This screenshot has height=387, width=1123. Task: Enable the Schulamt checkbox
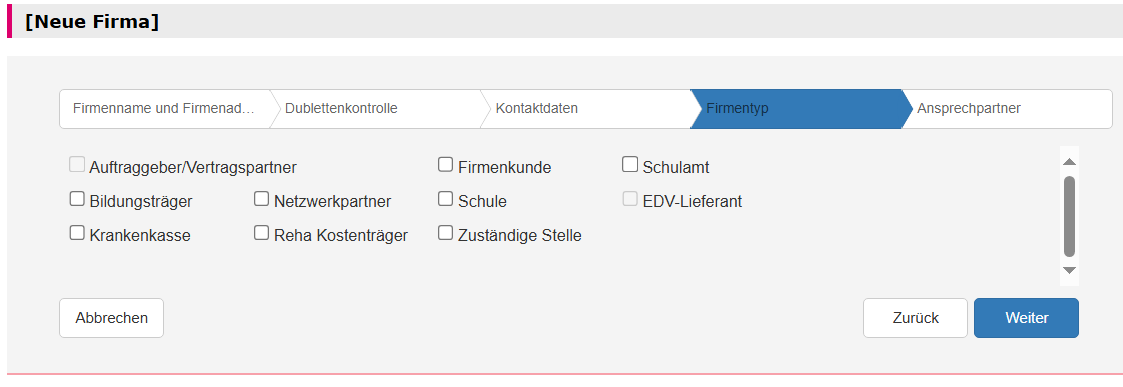tap(630, 165)
